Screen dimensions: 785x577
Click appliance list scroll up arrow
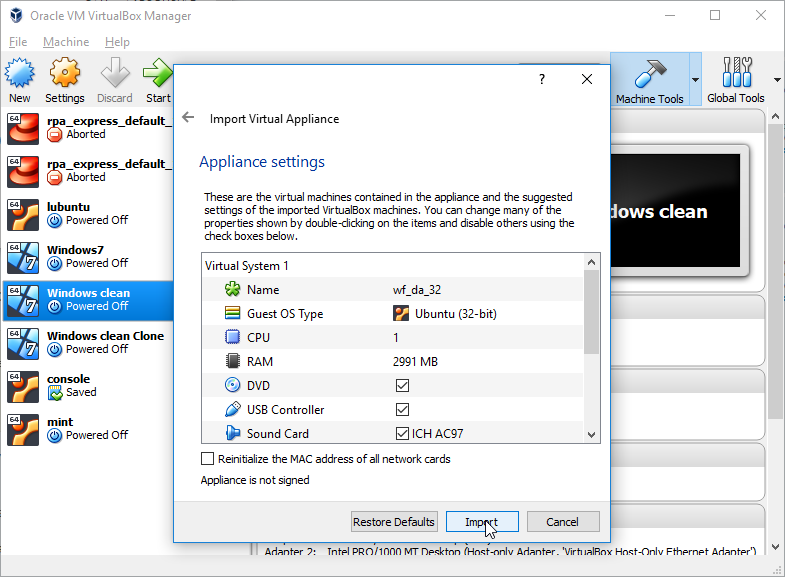point(591,262)
